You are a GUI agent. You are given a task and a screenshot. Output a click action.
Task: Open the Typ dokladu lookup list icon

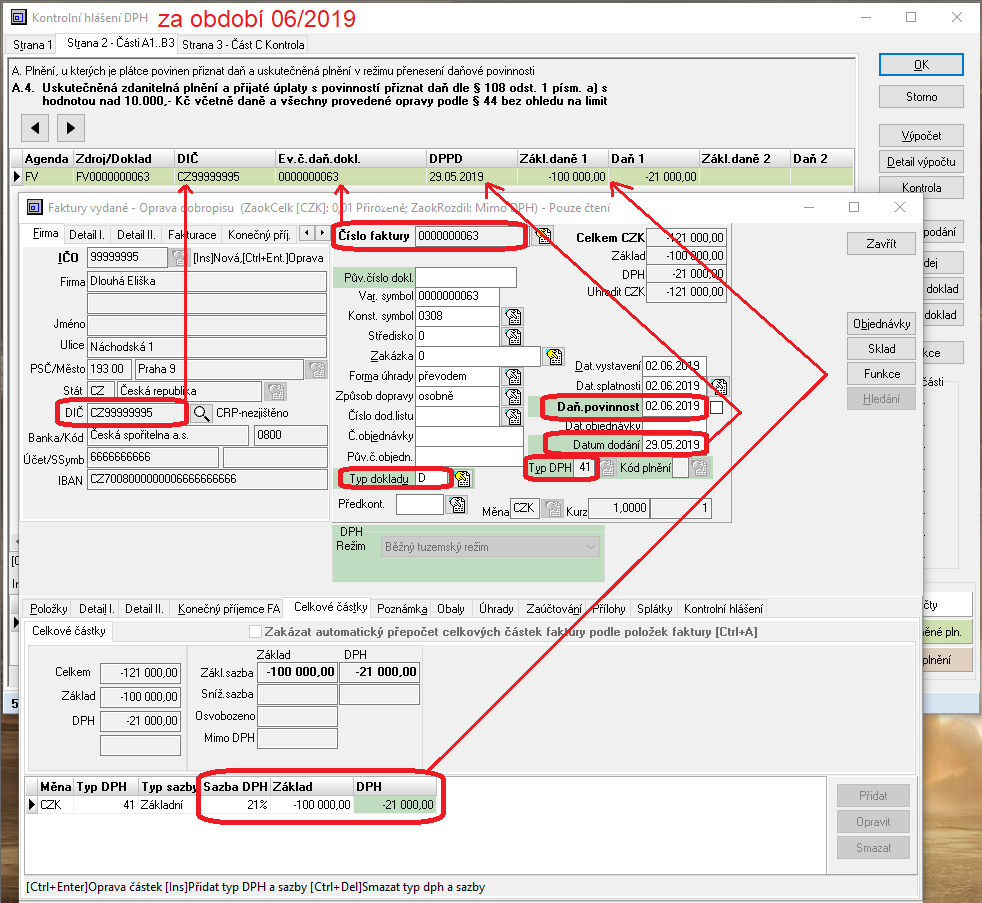click(463, 479)
